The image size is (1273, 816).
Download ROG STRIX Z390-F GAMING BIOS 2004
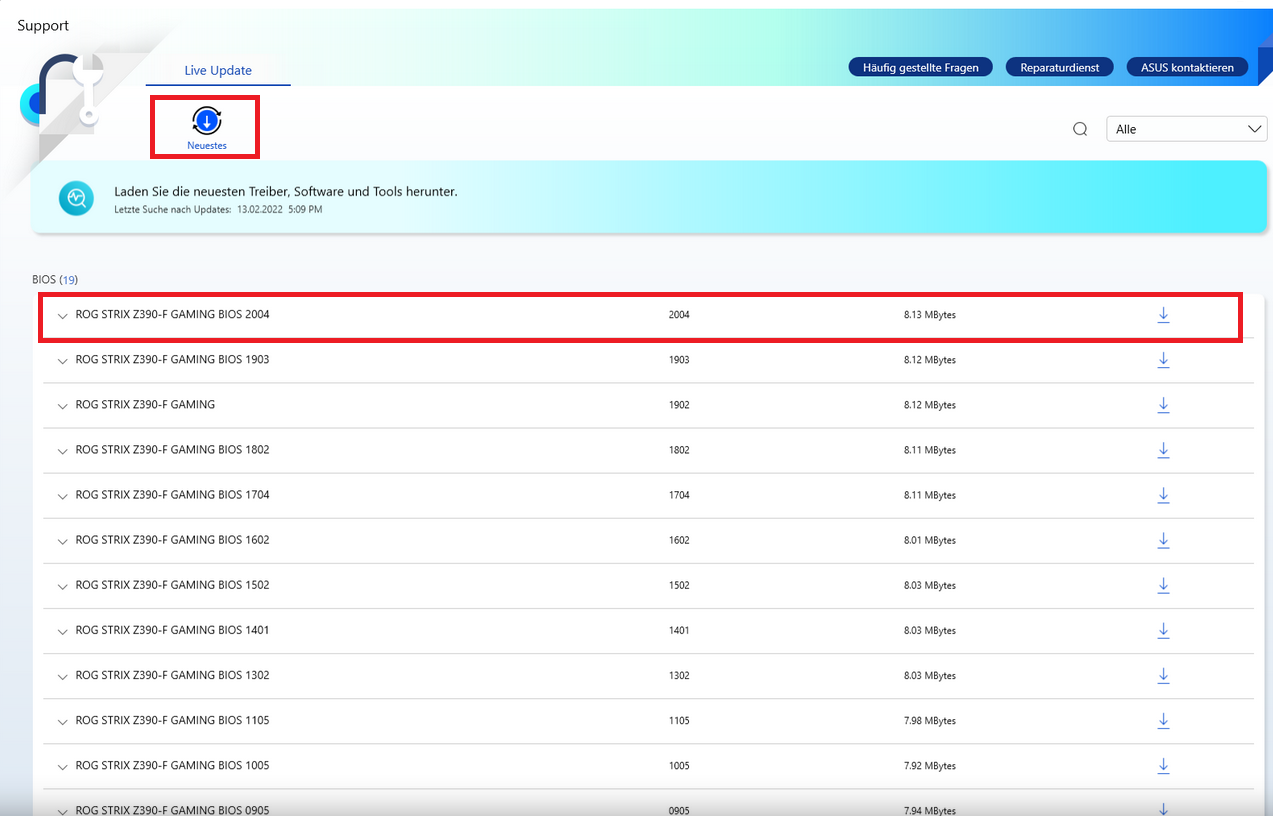tap(1163, 315)
